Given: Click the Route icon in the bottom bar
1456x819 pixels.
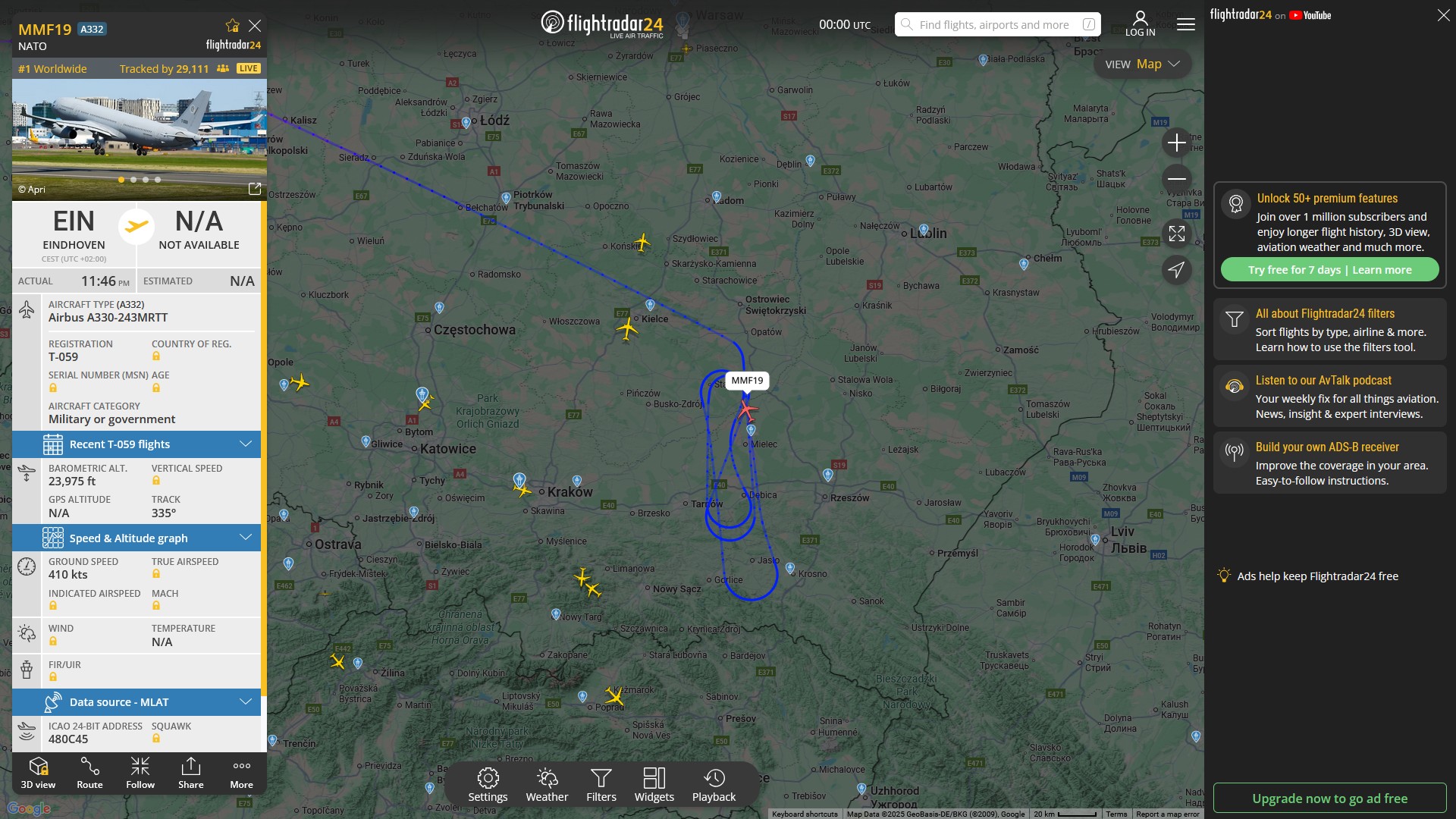Looking at the screenshot, I should (x=89, y=773).
